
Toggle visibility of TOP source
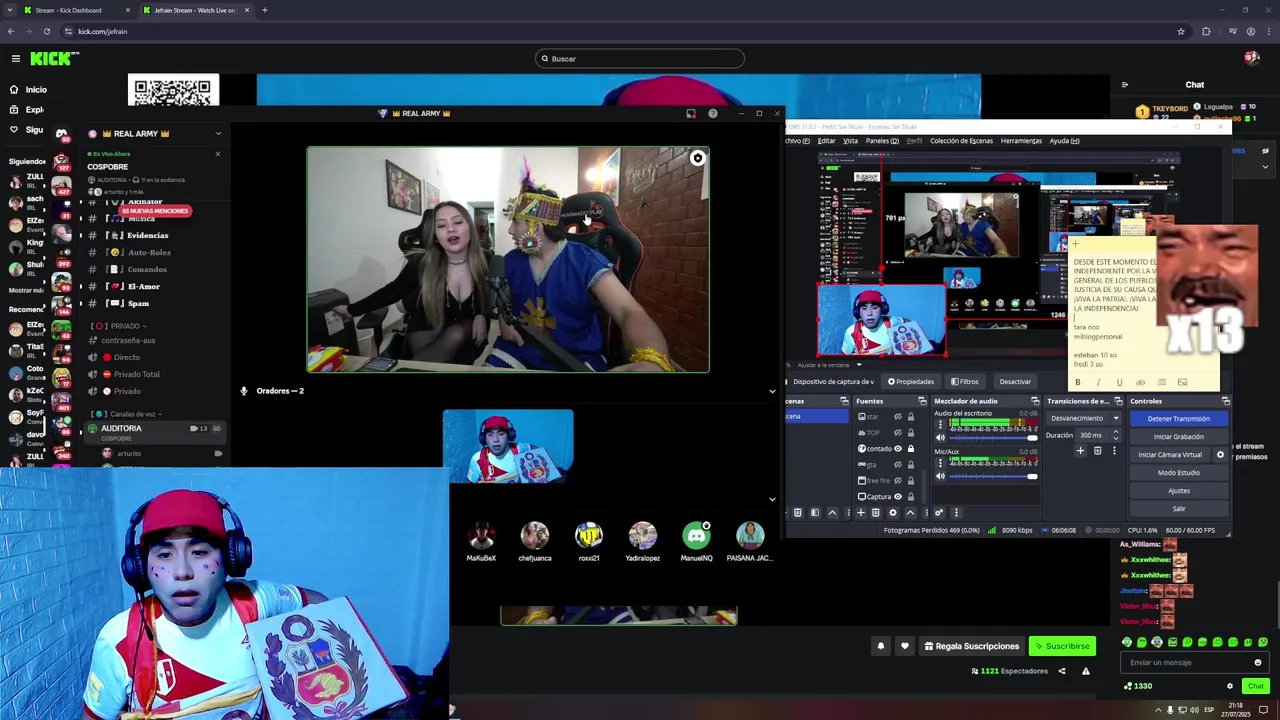pos(897,433)
